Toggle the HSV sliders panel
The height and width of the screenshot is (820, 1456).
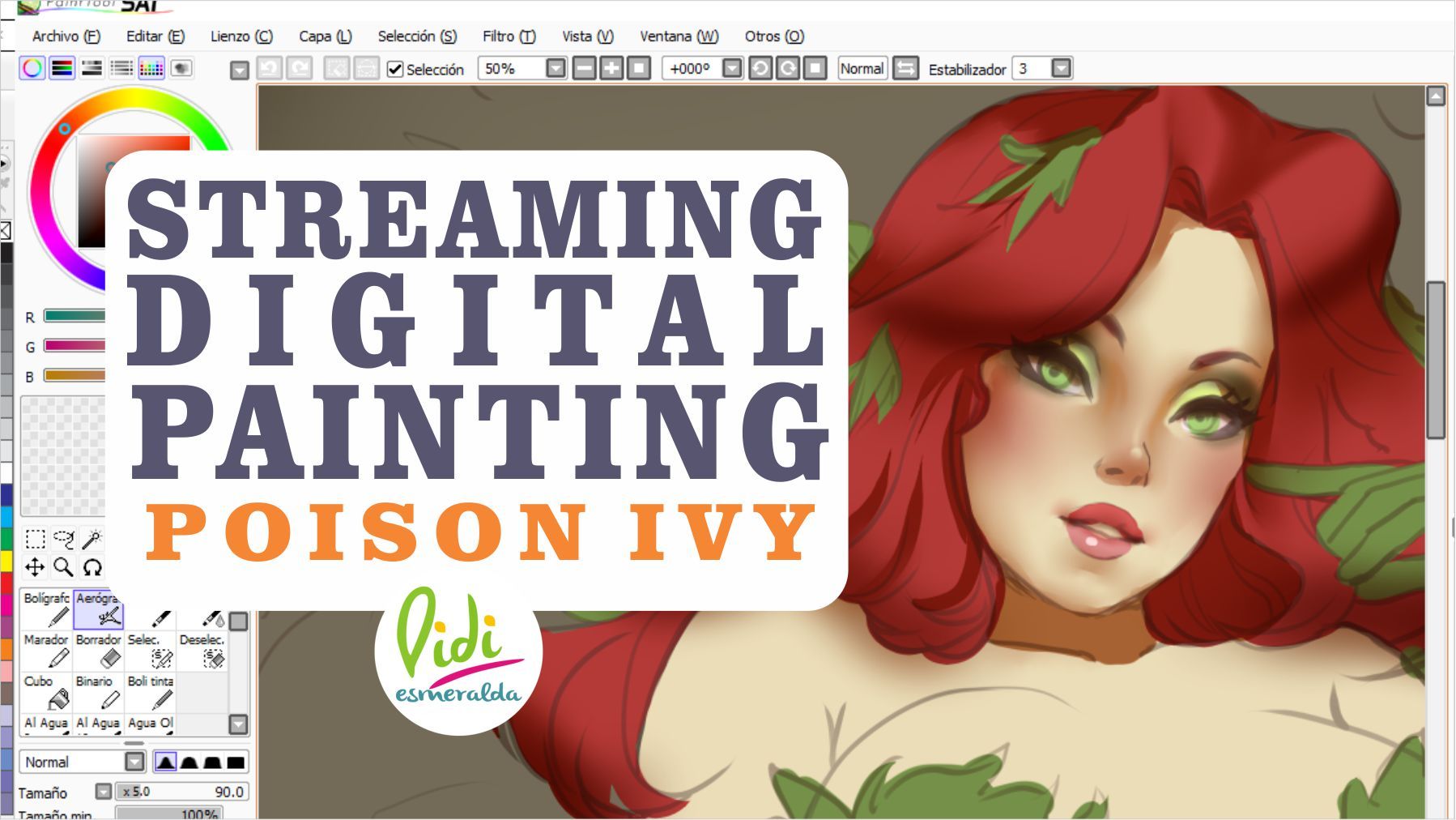tap(92, 68)
